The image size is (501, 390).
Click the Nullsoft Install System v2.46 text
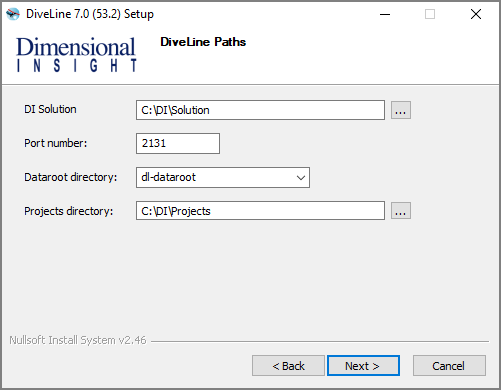[x=78, y=340]
